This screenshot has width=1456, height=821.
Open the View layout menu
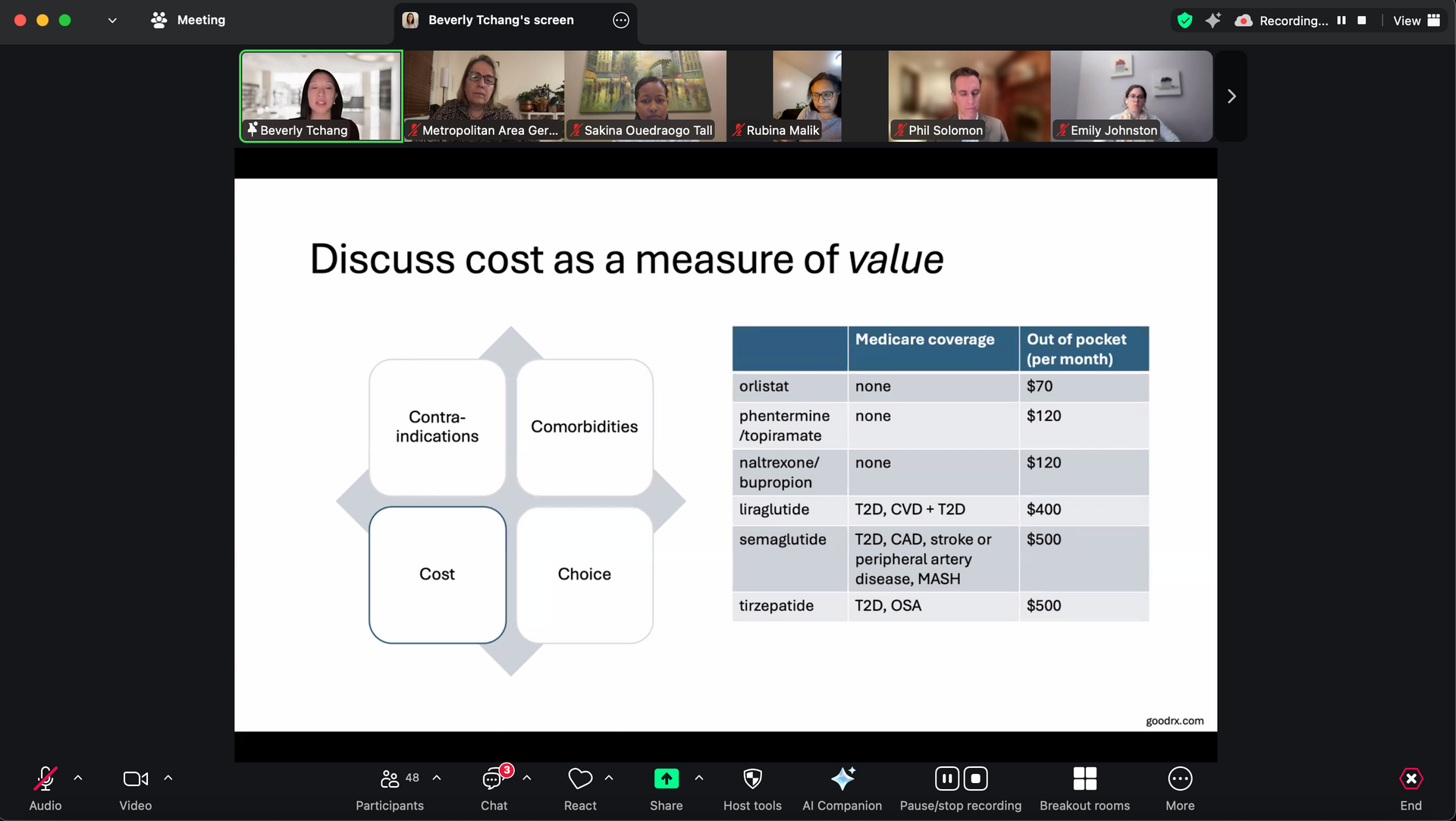[x=1416, y=20]
